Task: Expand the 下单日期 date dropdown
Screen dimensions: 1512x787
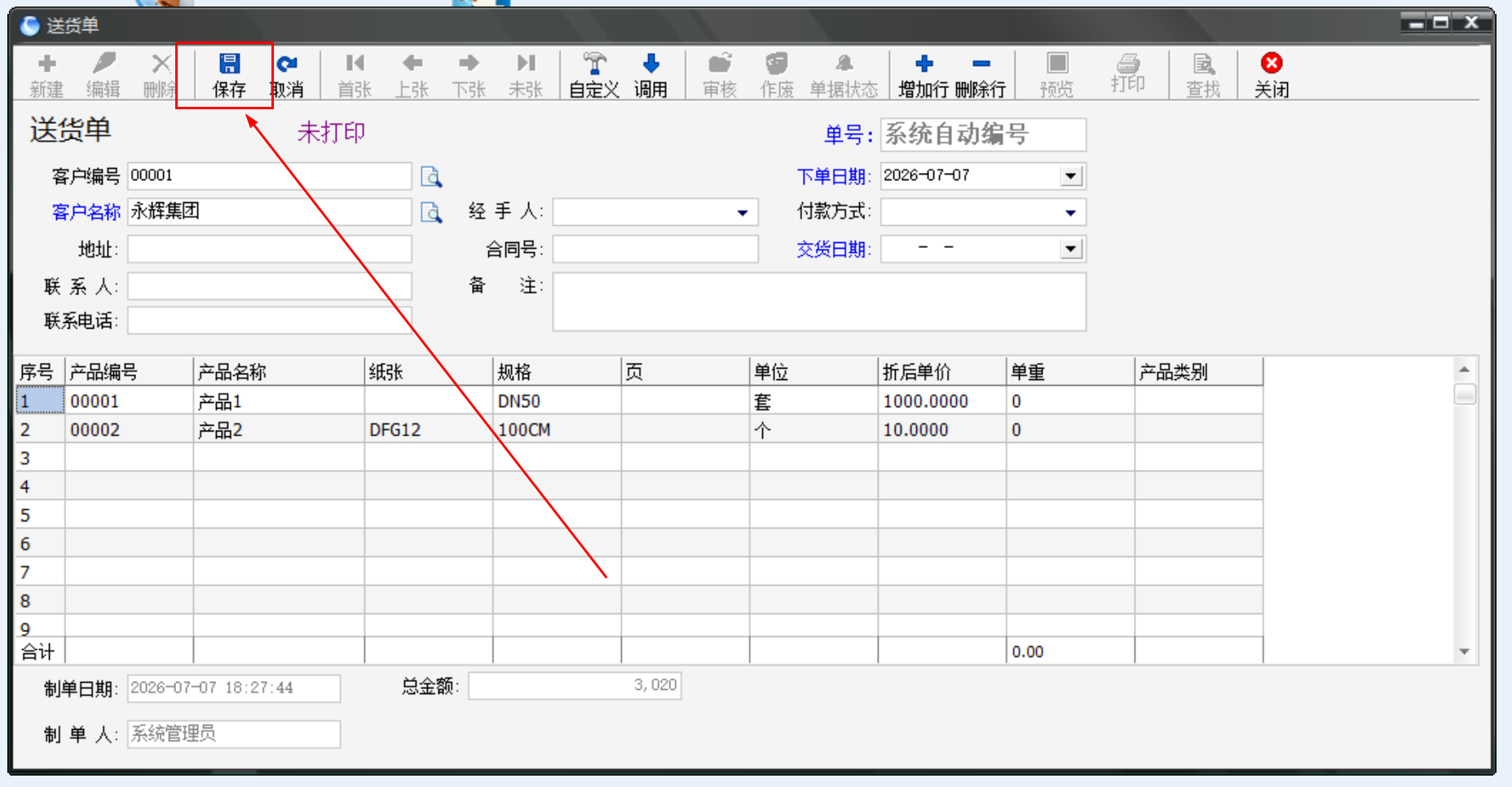Action: pos(1070,176)
